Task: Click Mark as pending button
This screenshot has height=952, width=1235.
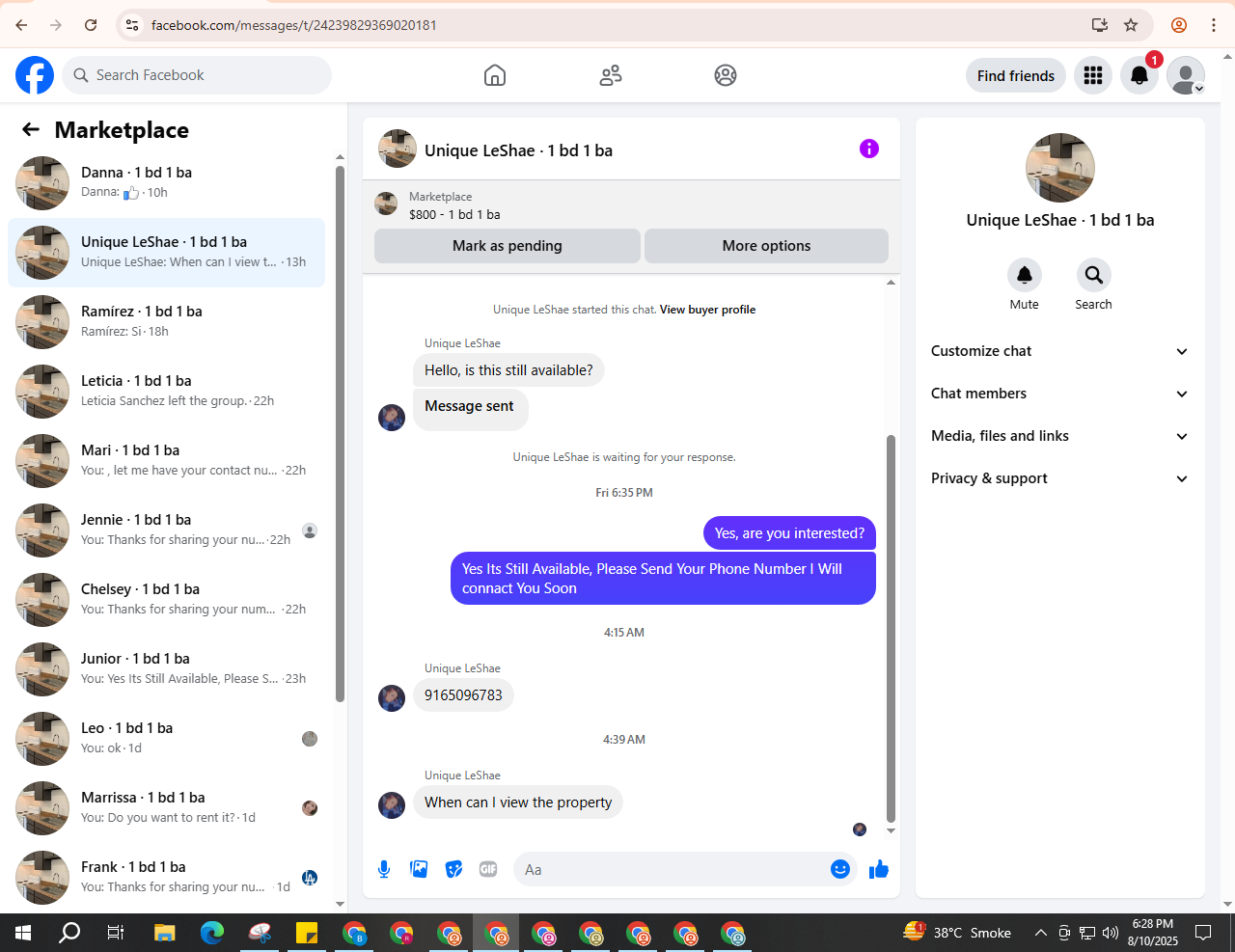Action: 508,246
